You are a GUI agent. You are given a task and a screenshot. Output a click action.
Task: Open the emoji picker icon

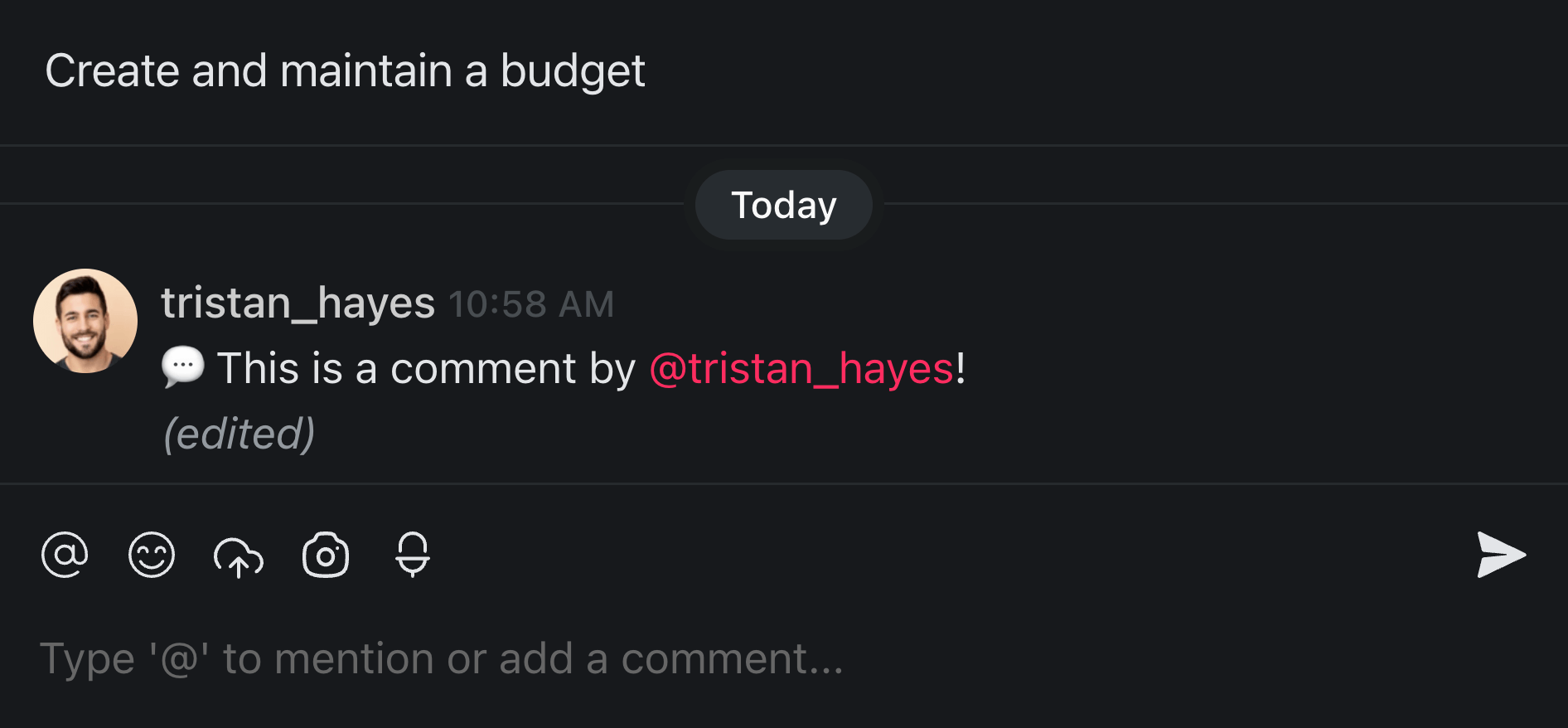[x=152, y=556]
